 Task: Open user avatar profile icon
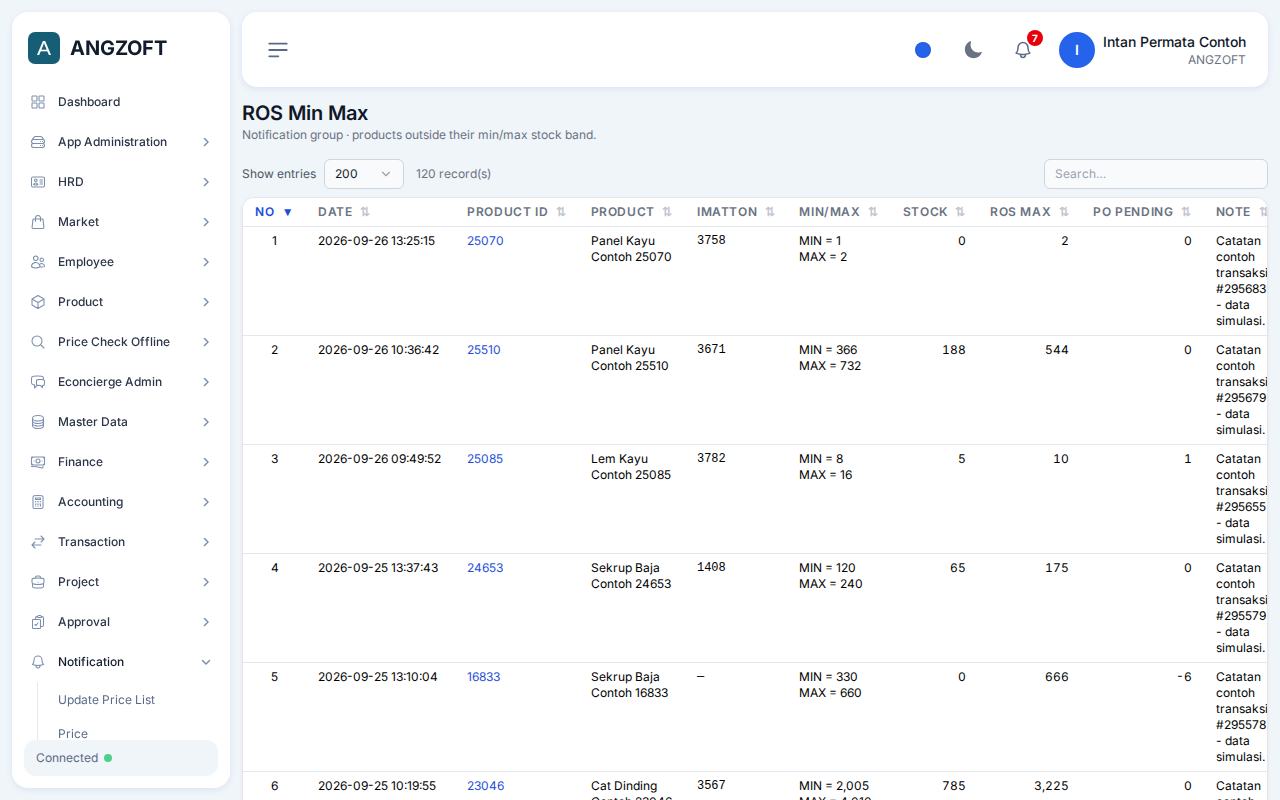pyautogui.click(x=1077, y=50)
